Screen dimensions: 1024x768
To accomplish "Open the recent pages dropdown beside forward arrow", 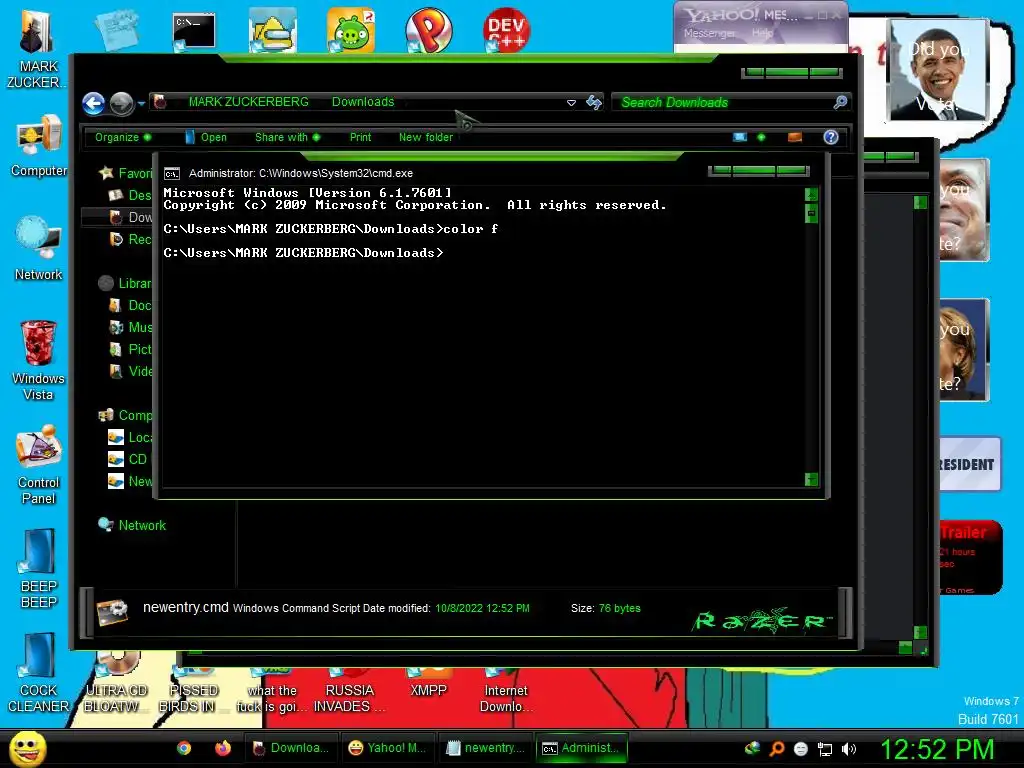I will [141, 103].
